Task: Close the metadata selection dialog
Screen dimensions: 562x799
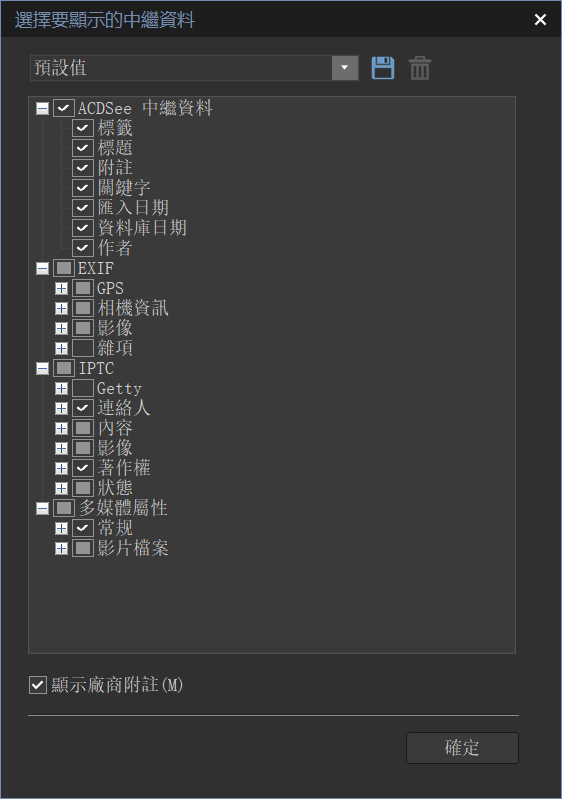Action: pyautogui.click(x=540, y=19)
